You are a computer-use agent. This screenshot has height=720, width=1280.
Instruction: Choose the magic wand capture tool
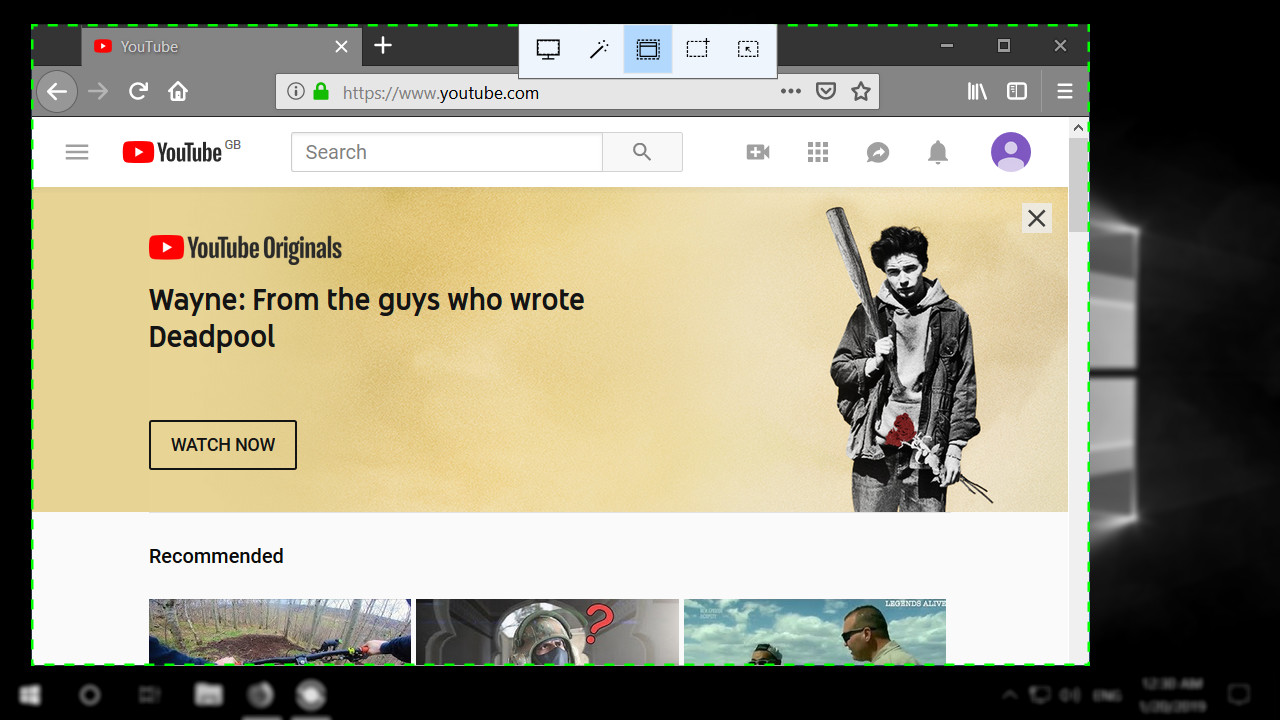(x=598, y=49)
